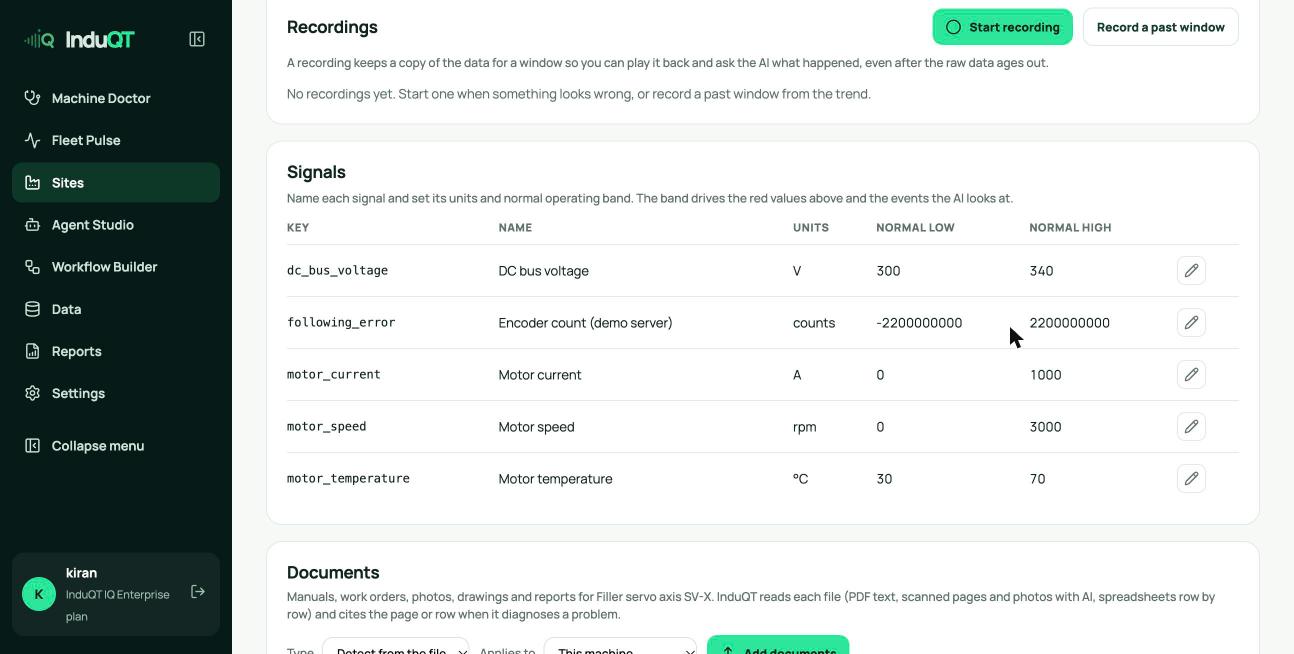Click normal high value 2200000000
This screenshot has width=1294, height=654.
[x=1070, y=323]
